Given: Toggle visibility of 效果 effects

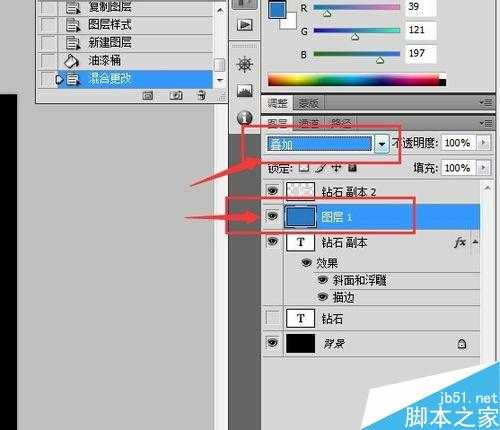Looking at the screenshot, I should tap(306, 263).
